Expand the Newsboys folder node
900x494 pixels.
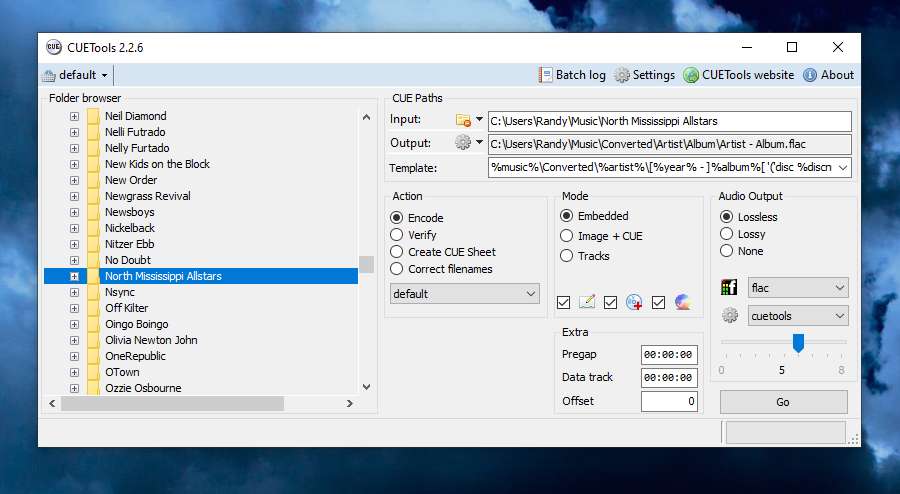coord(74,212)
